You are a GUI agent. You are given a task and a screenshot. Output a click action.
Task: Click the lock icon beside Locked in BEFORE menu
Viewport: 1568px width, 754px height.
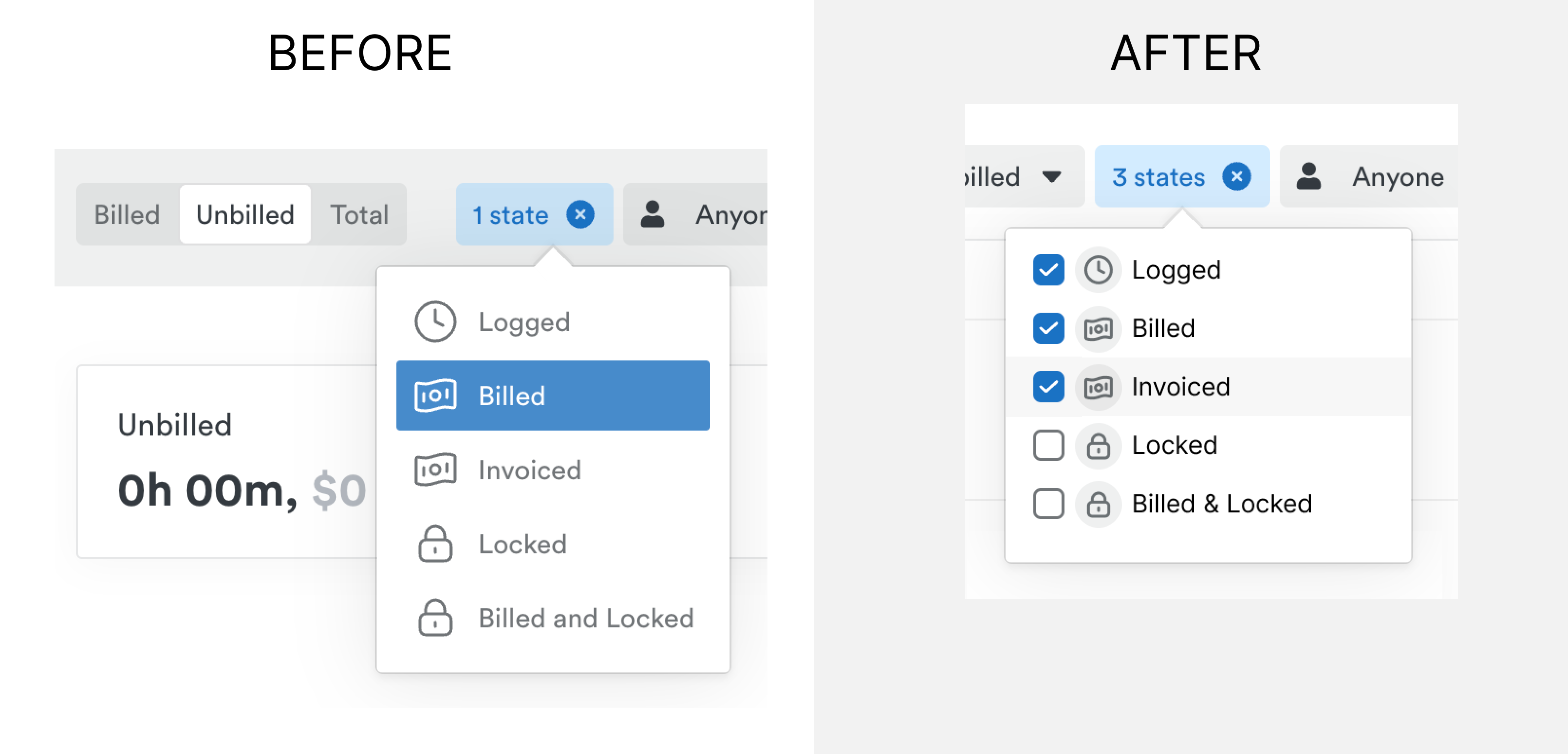434,544
